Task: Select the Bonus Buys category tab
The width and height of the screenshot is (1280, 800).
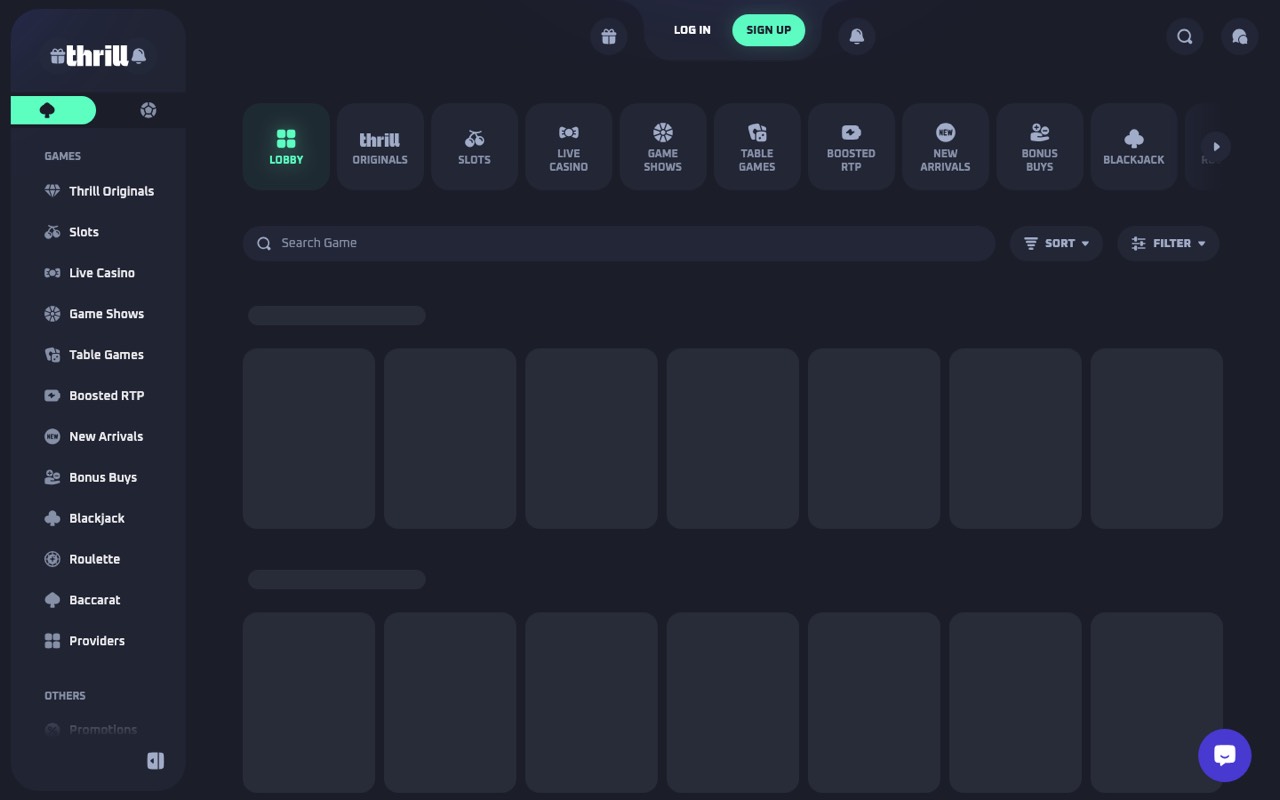Action: click(1039, 146)
